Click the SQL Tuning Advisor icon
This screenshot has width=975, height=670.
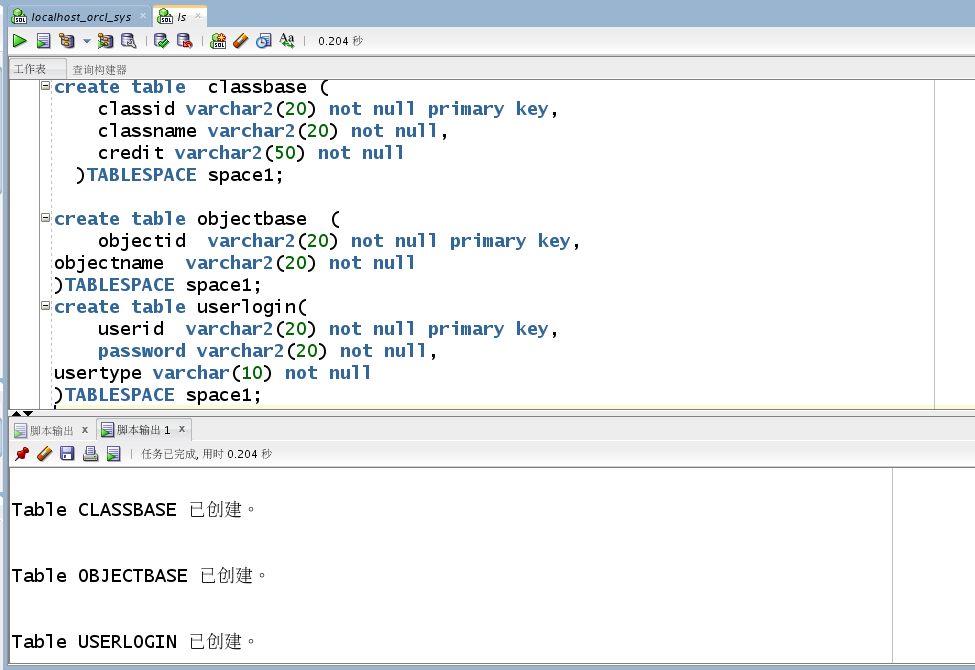(128, 41)
